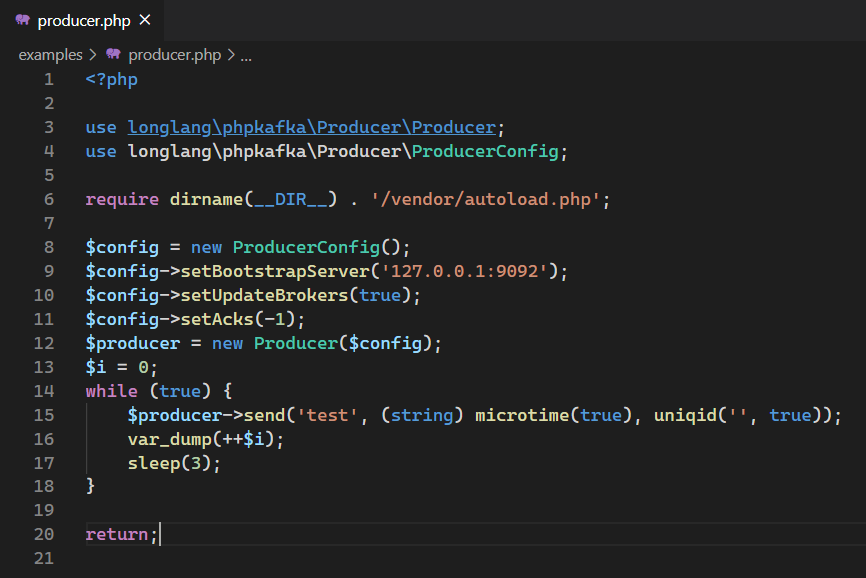
Task: Click the uniqid function call
Action: click(685, 415)
